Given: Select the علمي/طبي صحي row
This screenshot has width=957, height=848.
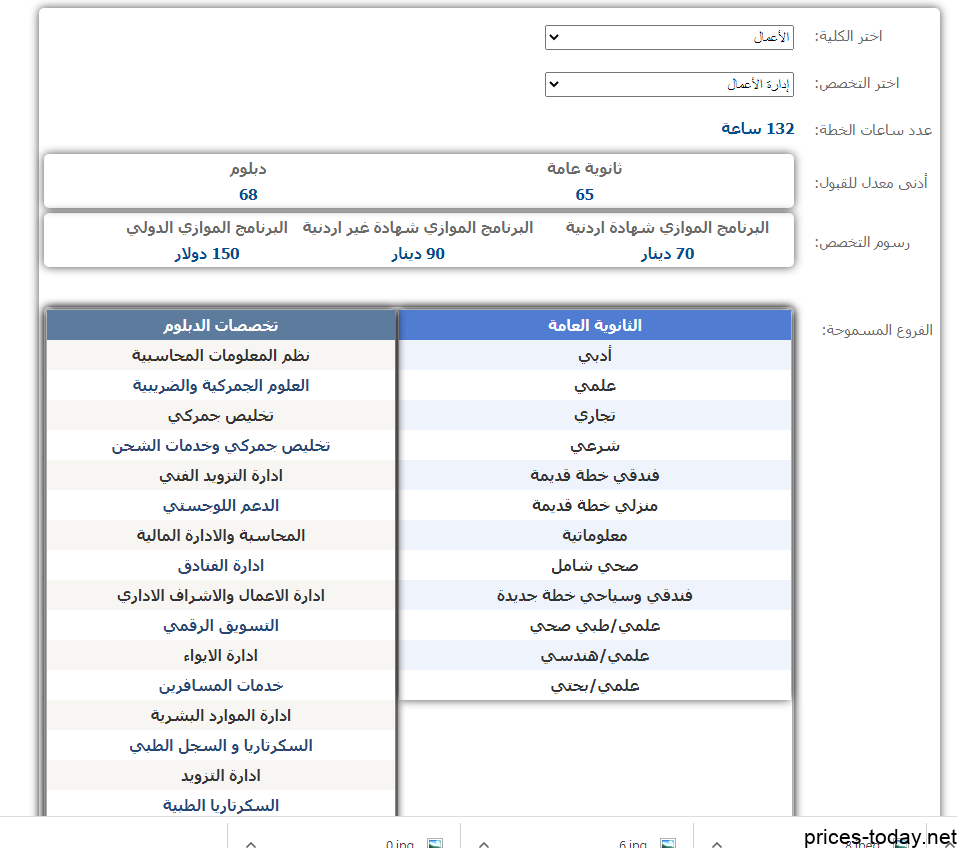Looking at the screenshot, I should (594, 625).
